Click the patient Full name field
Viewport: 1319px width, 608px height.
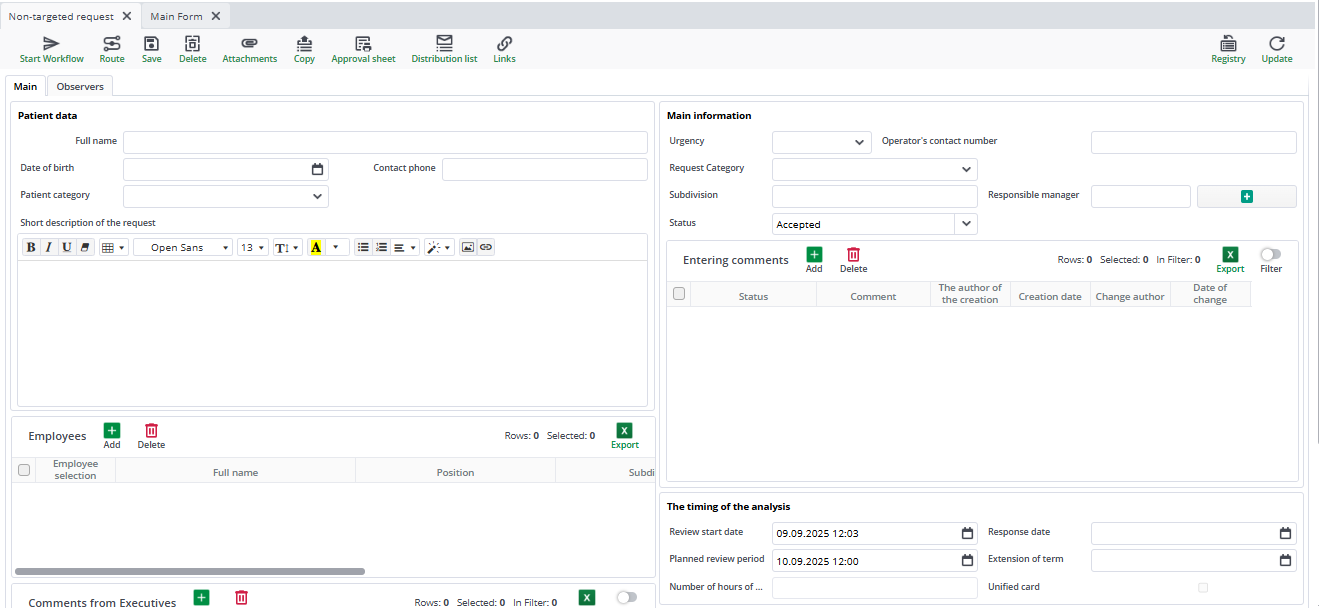coord(385,142)
